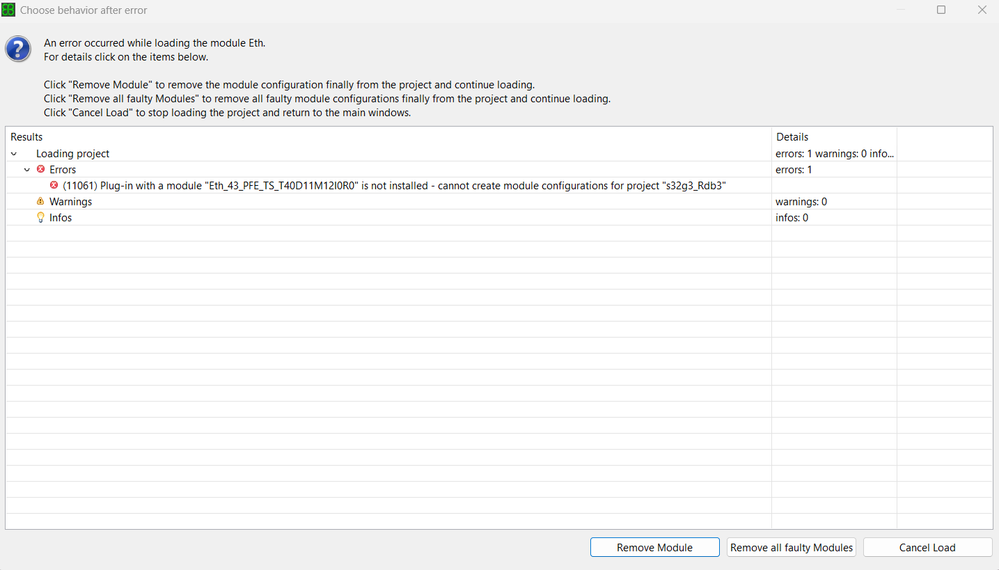This screenshot has width=999, height=570.
Task: Click the red error icon beside Errors
Action: [41, 170]
